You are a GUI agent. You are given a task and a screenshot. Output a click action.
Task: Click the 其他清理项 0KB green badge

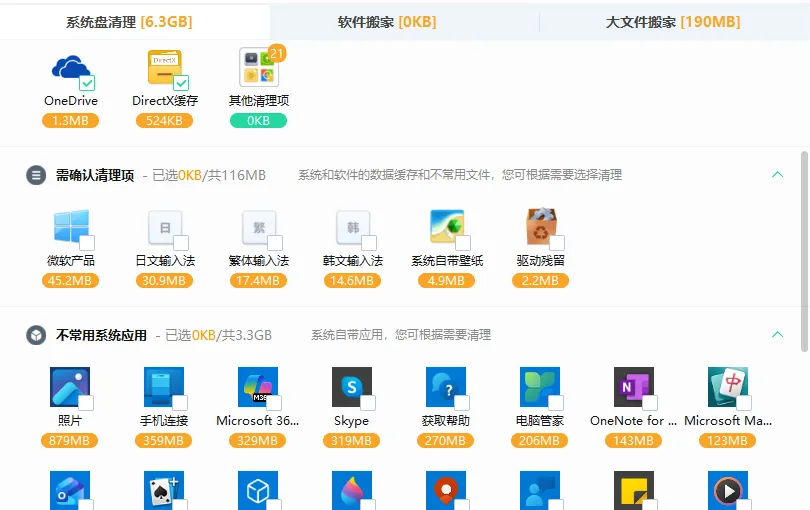258,121
